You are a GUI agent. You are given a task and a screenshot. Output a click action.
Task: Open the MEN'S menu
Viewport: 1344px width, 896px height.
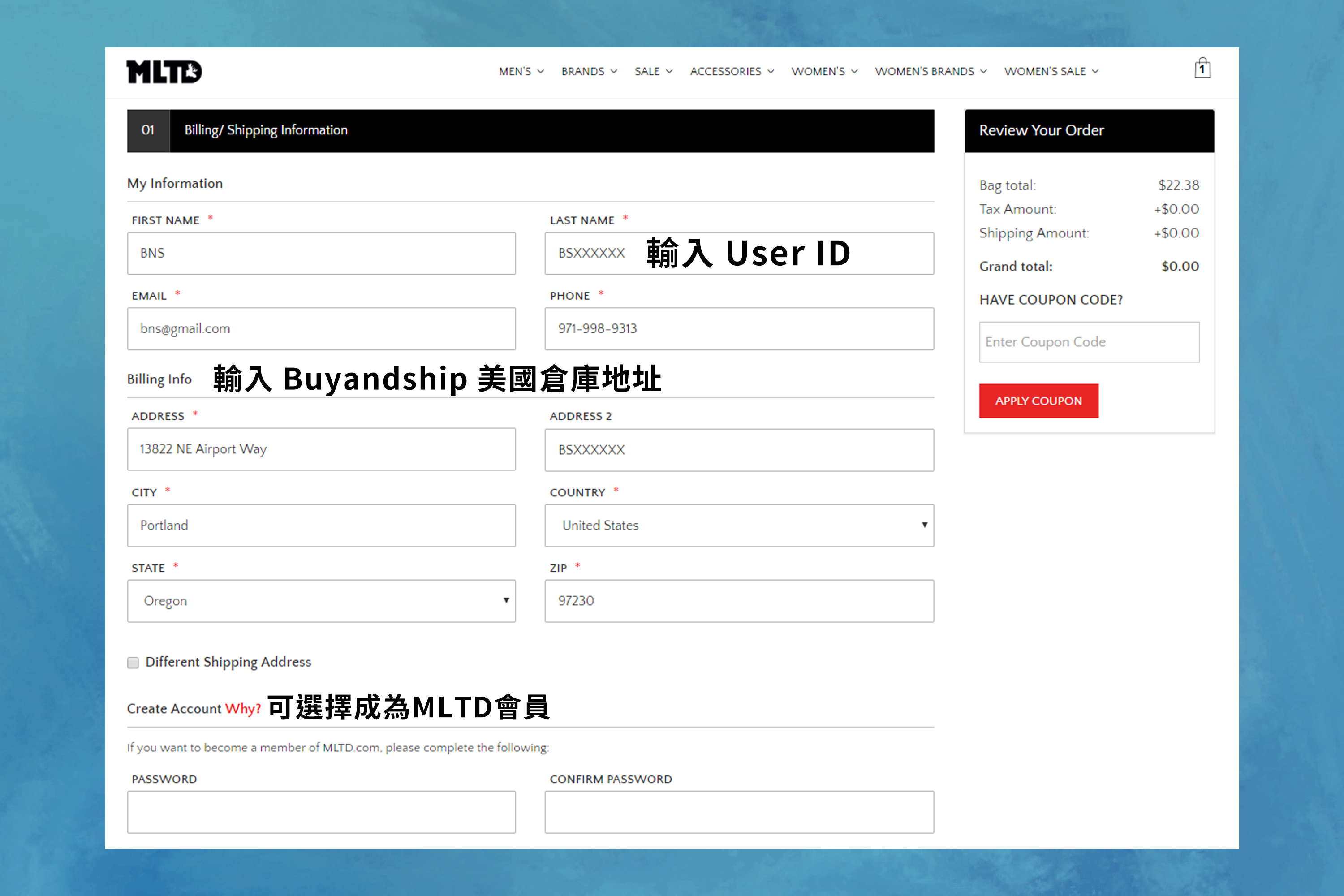tap(521, 71)
